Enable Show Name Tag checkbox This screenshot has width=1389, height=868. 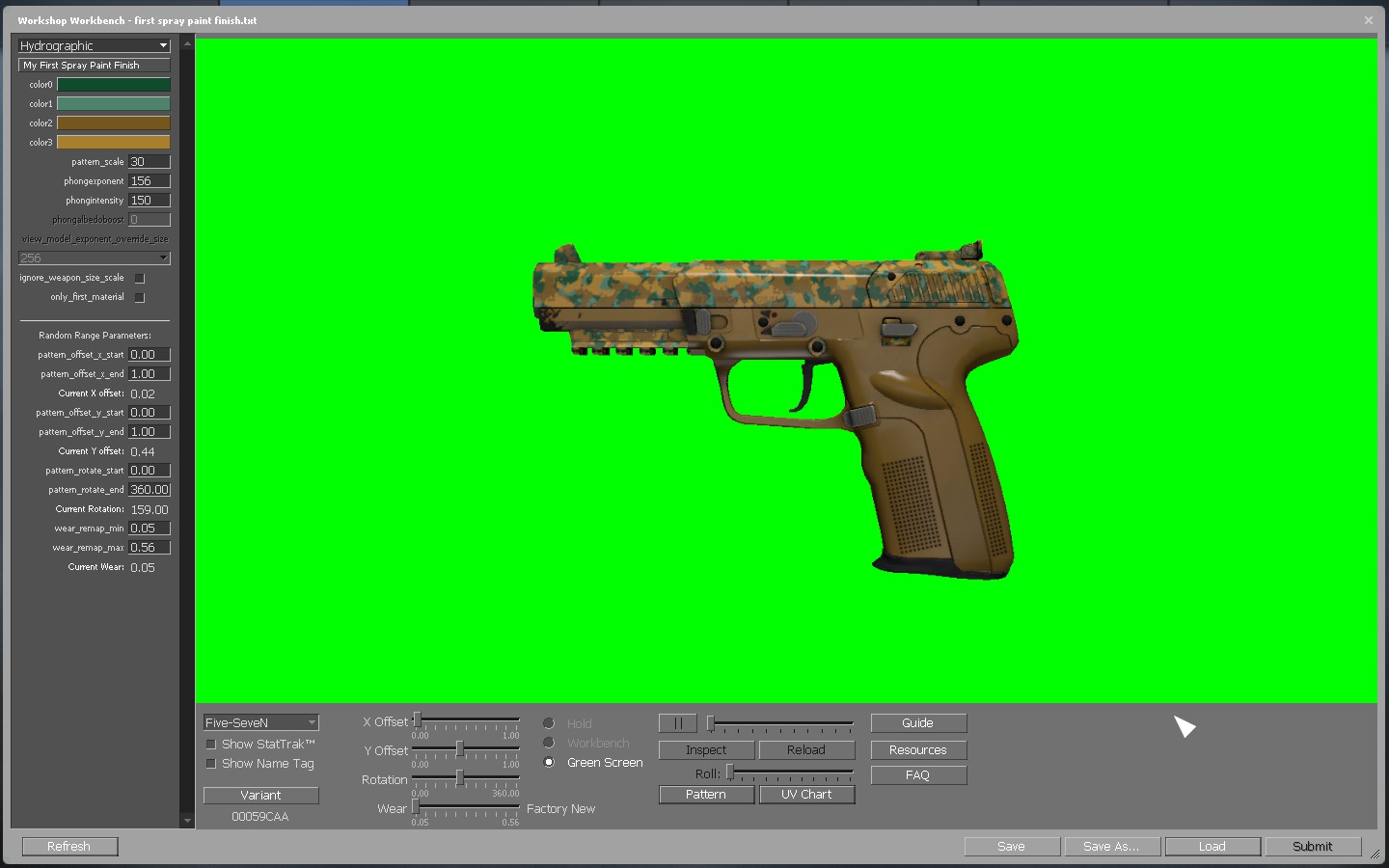click(211, 764)
